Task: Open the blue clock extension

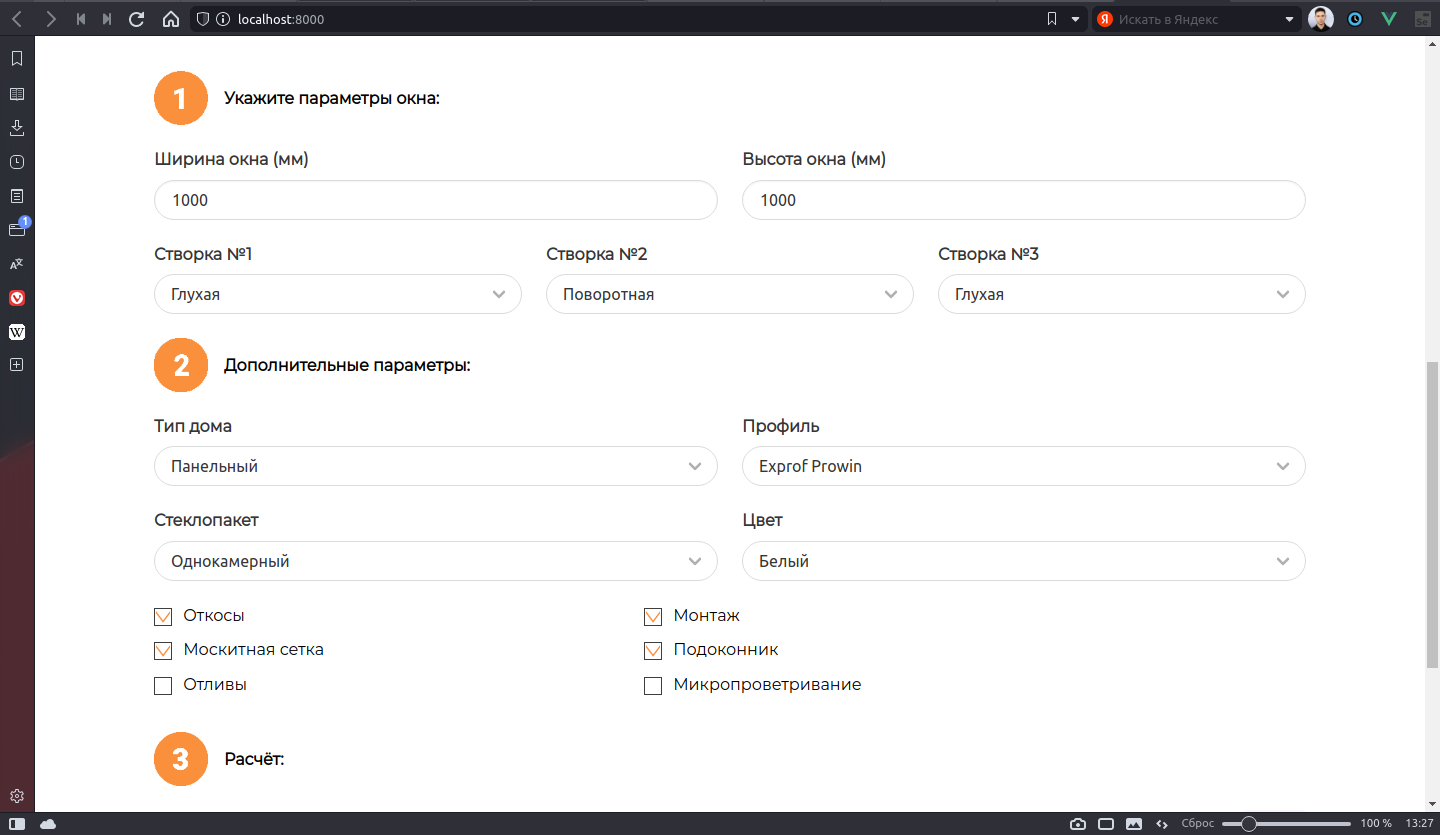Action: tap(1355, 19)
